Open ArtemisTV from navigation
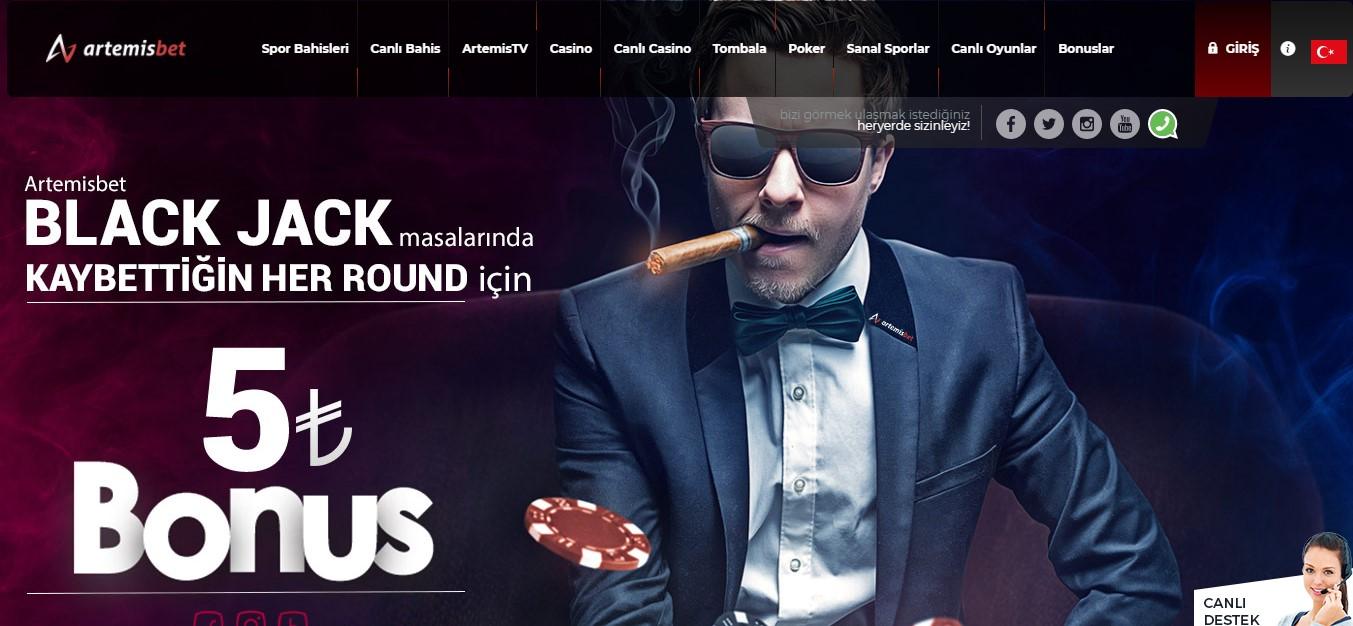The width and height of the screenshot is (1353, 626). pyautogui.click(x=495, y=48)
